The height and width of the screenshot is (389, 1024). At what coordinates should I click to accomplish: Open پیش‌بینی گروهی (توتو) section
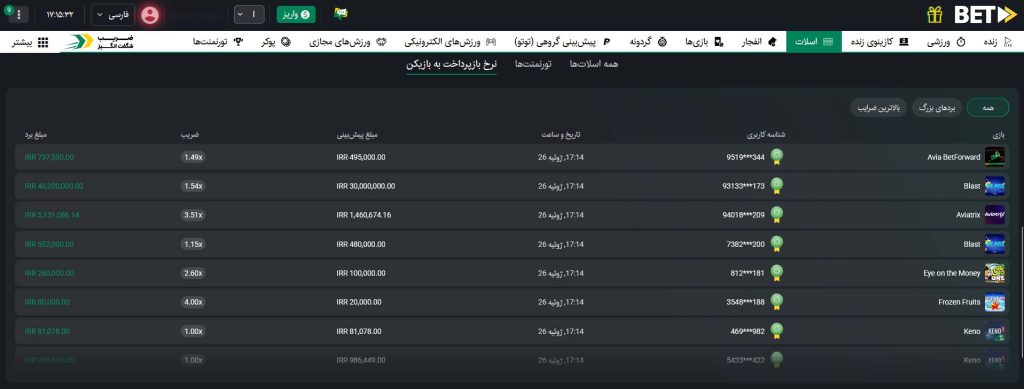562,42
